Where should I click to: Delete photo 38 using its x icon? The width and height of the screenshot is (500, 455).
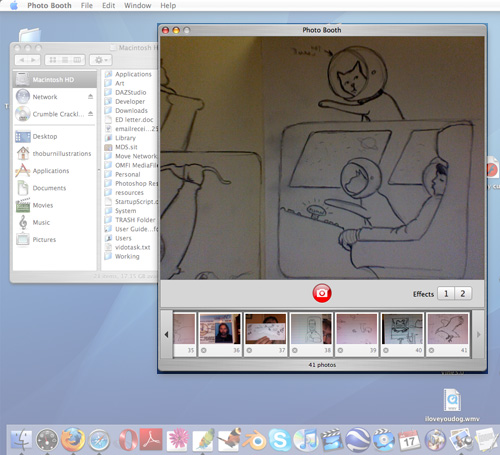click(295, 350)
